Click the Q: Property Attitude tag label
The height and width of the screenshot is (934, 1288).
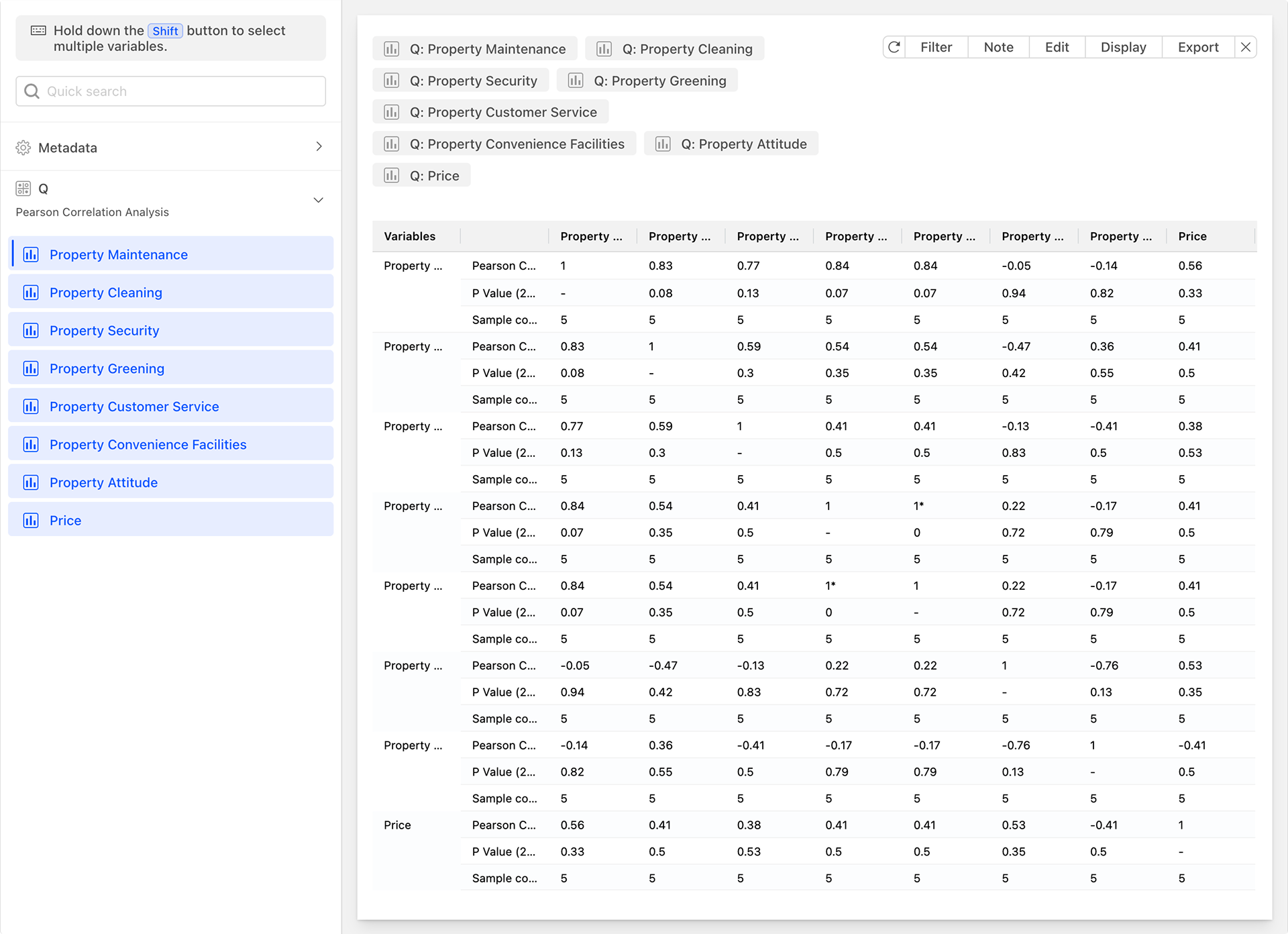(x=744, y=144)
